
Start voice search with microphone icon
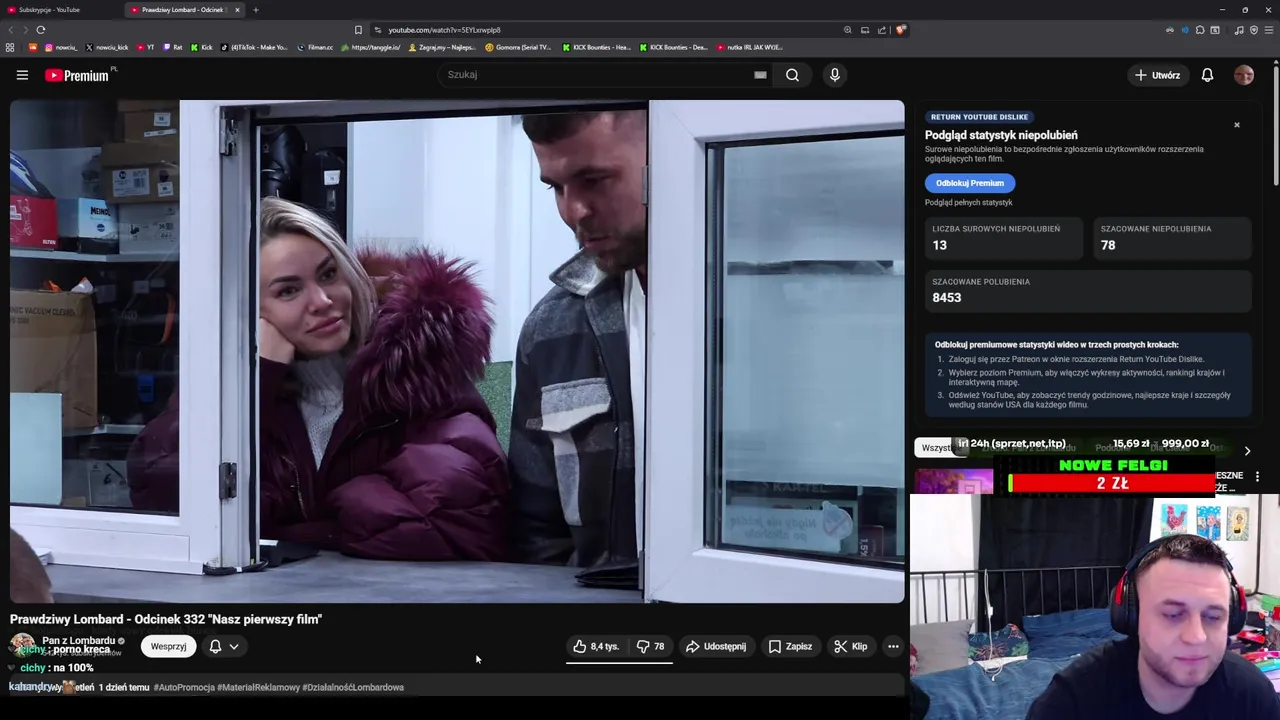point(835,75)
